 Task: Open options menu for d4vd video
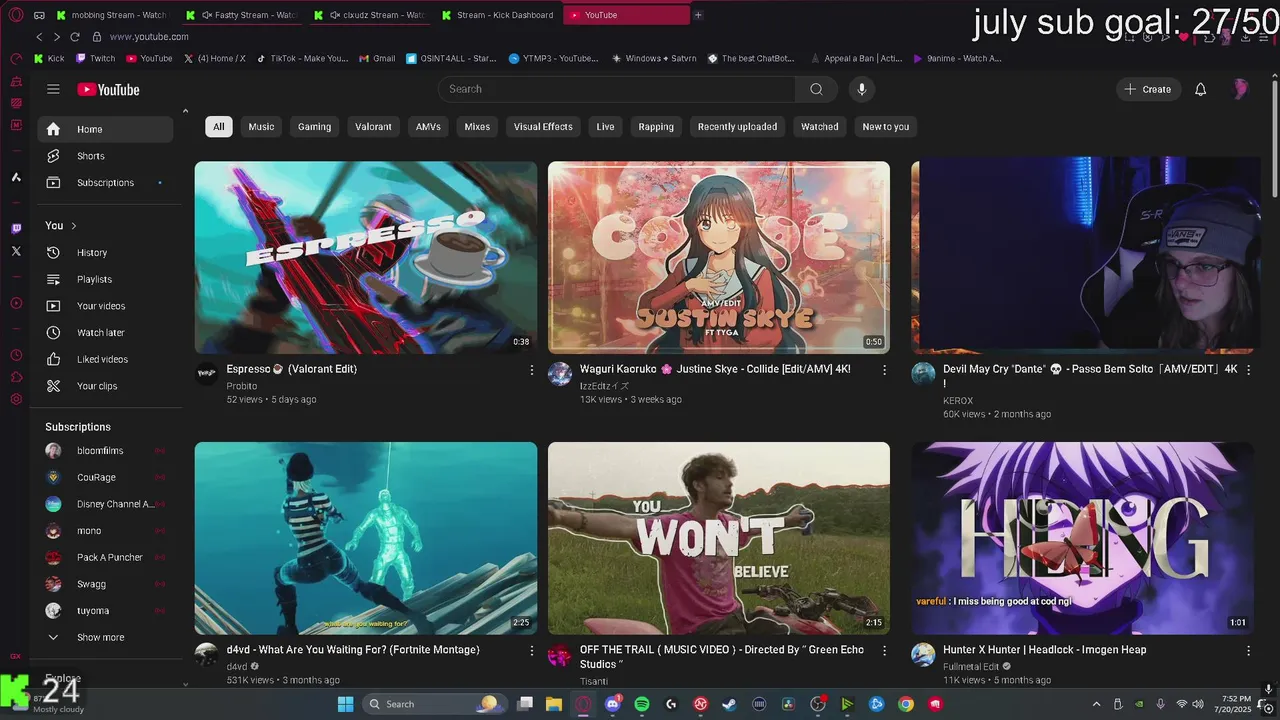pyautogui.click(x=531, y=651)
